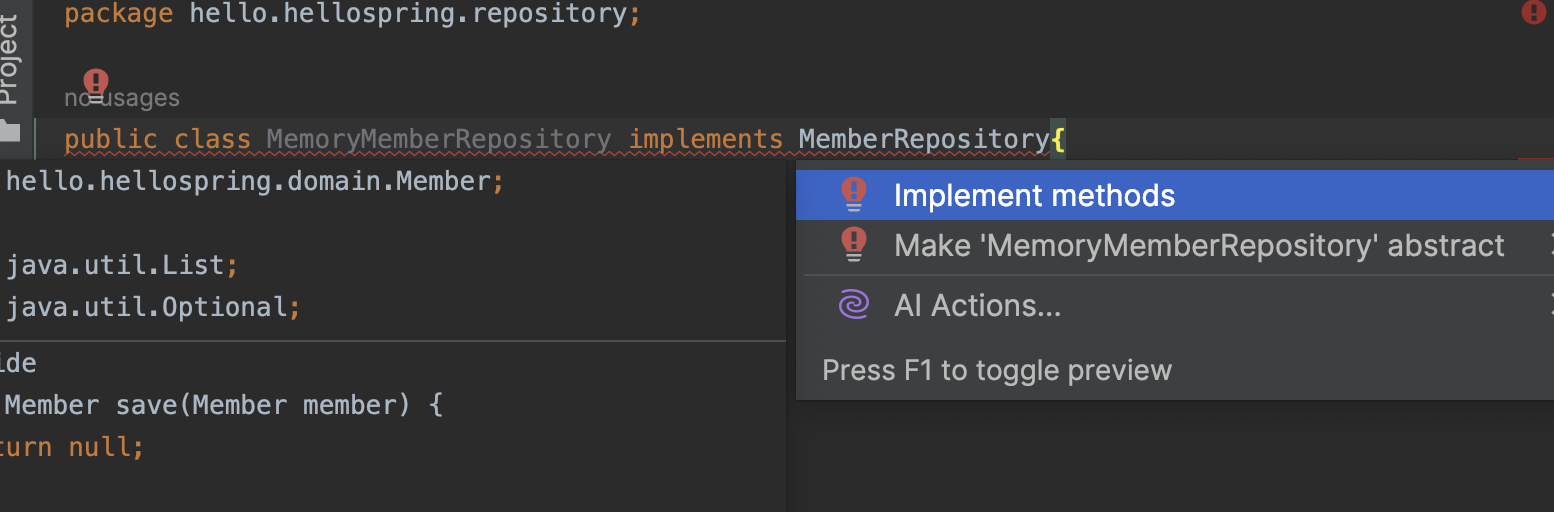Click the MemoryMemberRepository class name
This screenshot has height=512, width=1554.
coord(438,139)
